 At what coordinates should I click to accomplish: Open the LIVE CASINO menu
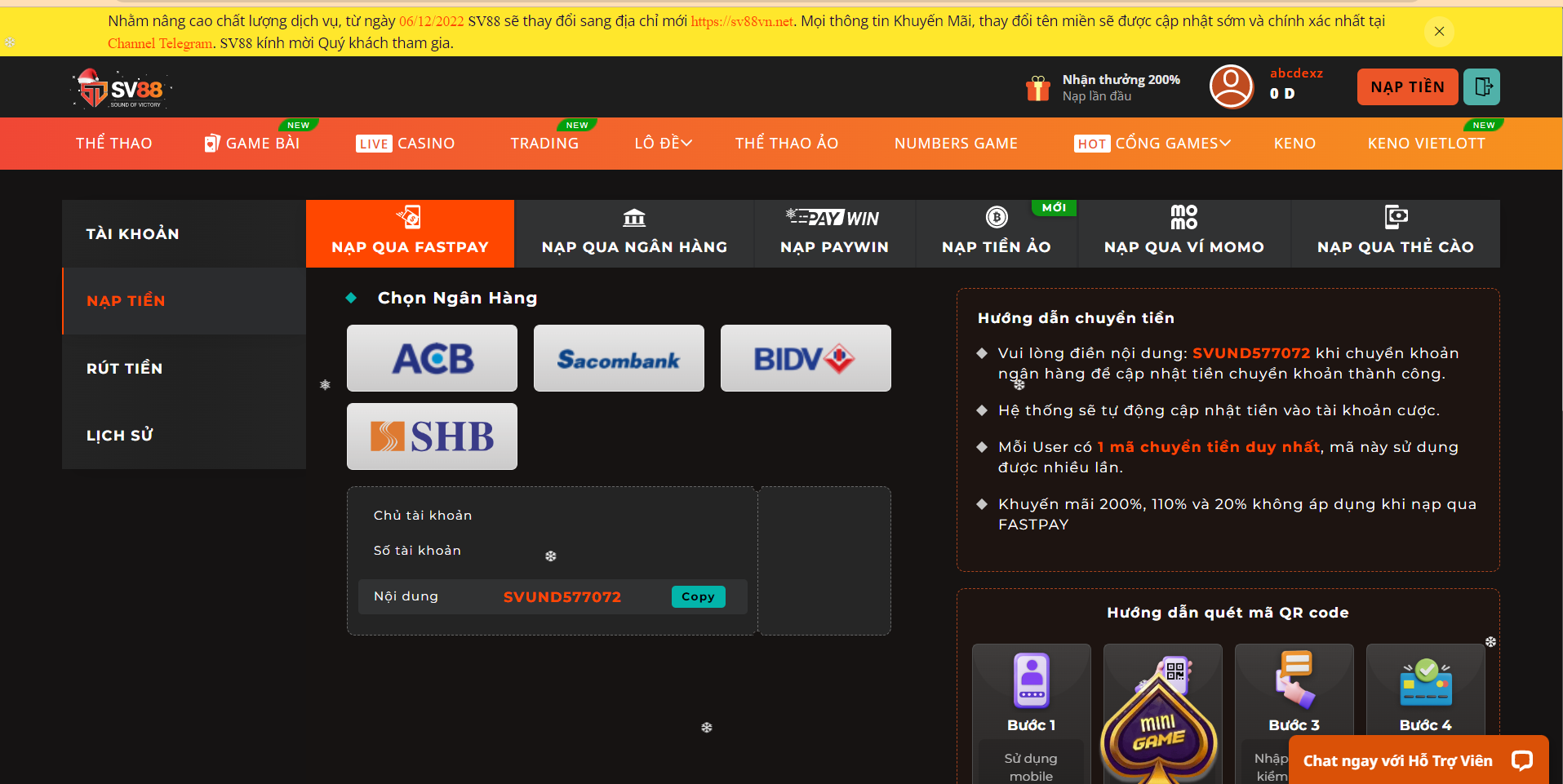pyautogui.click(x=405, y=144)
